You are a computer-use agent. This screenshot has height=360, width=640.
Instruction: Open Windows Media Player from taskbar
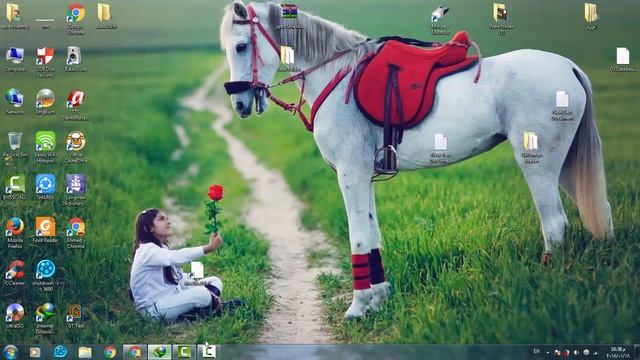(x=35, y=352)
